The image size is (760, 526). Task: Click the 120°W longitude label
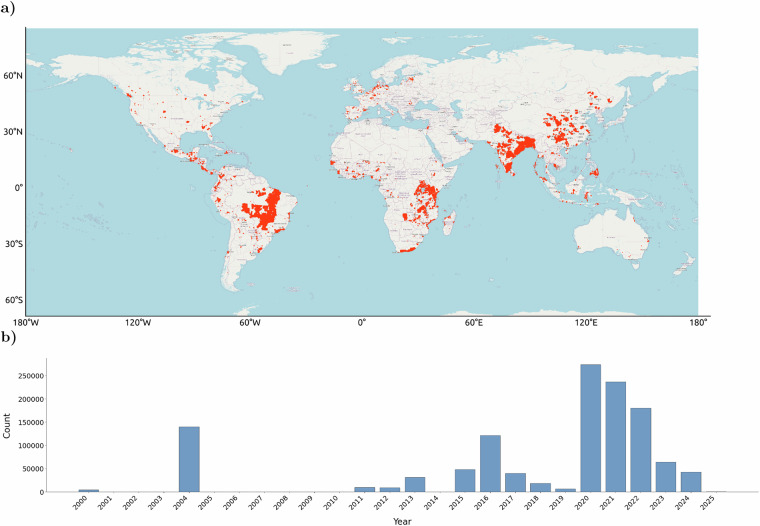(x=138, y=323)
